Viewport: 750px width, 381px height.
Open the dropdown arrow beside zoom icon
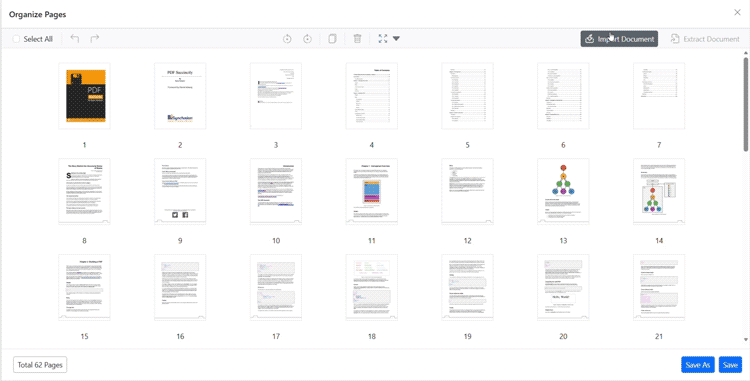tap(396, 39)
